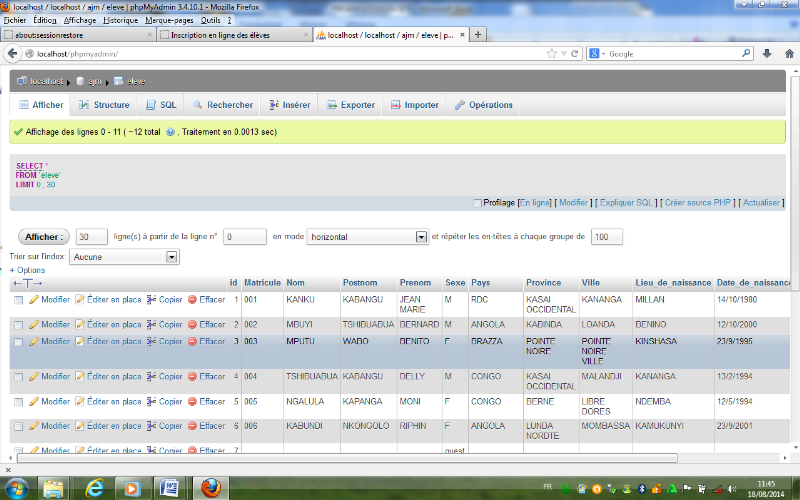Close the phpMyAdmin eleve tab
The height and width of the screenshot is (500, 800).
point(462,35)
